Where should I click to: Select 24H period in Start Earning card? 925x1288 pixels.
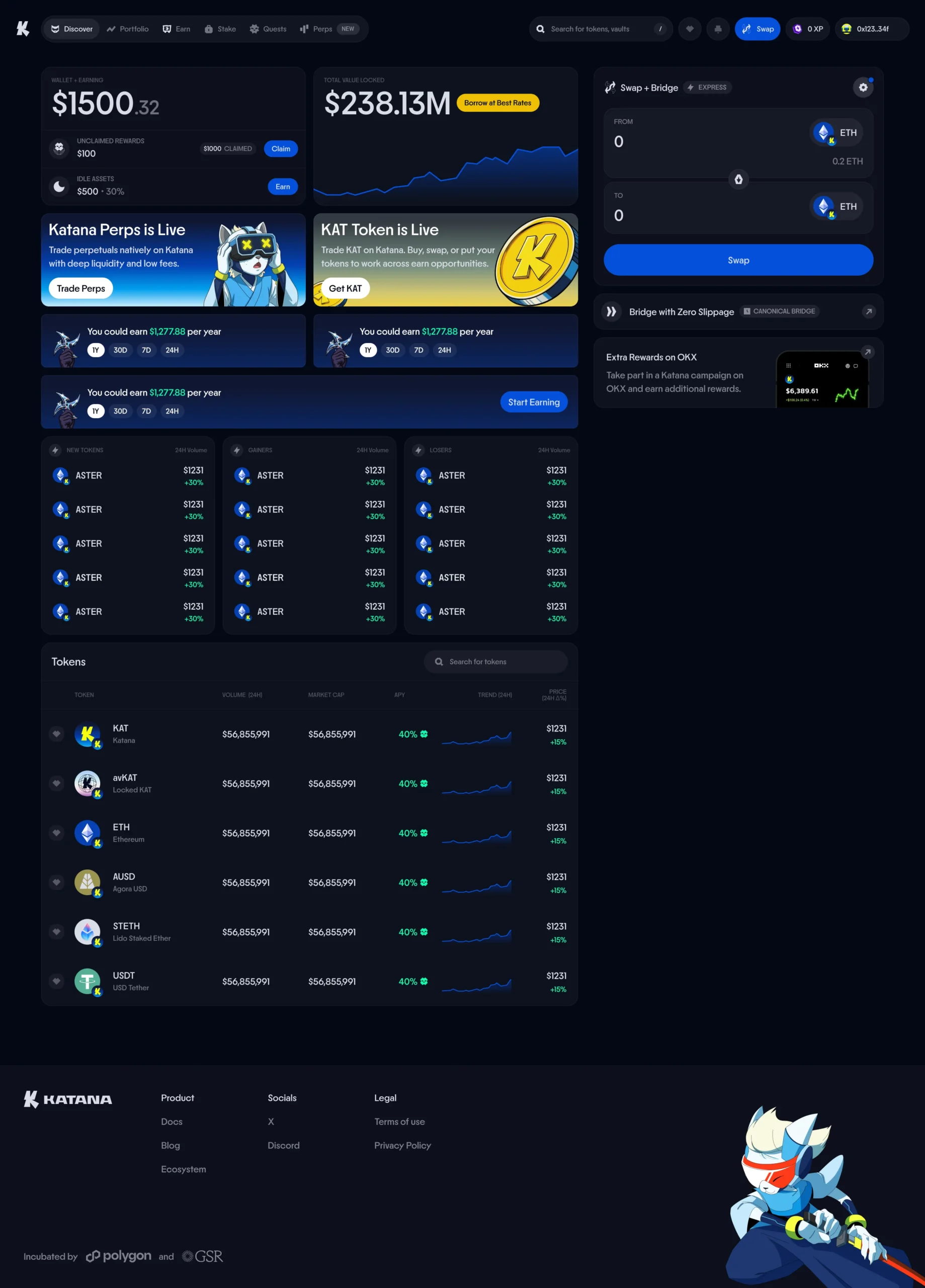pos(172,411)
